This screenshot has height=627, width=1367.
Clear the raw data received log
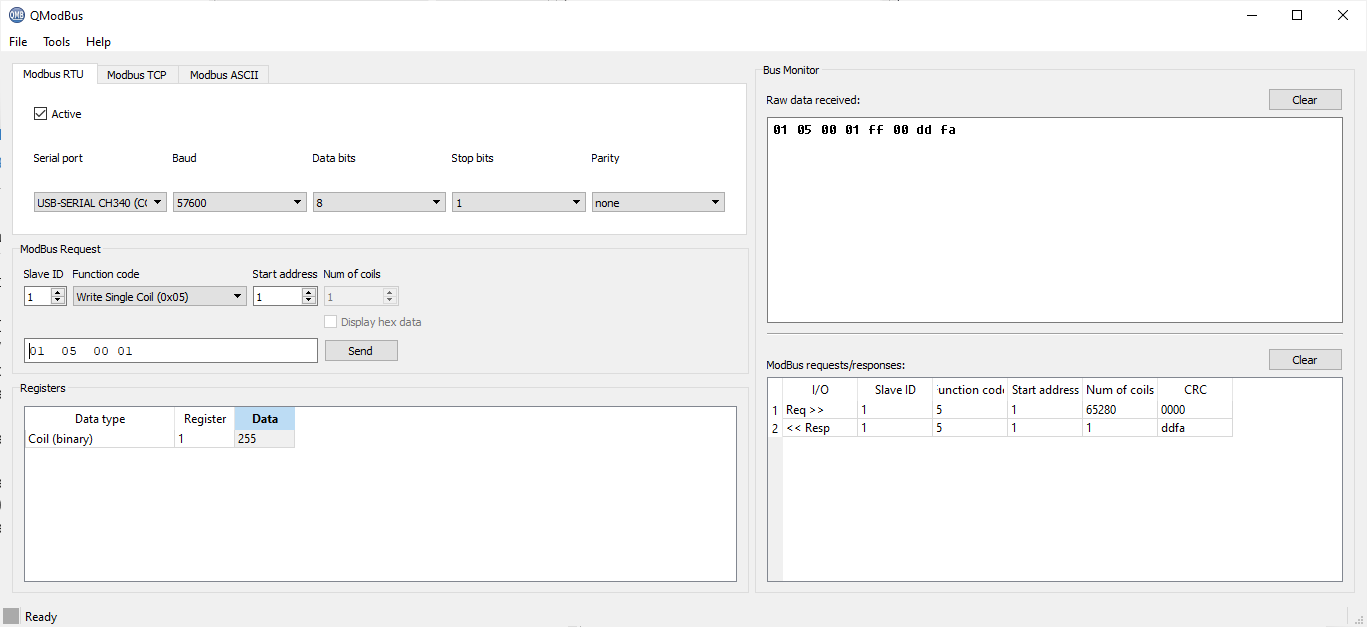pos(1304,100)
